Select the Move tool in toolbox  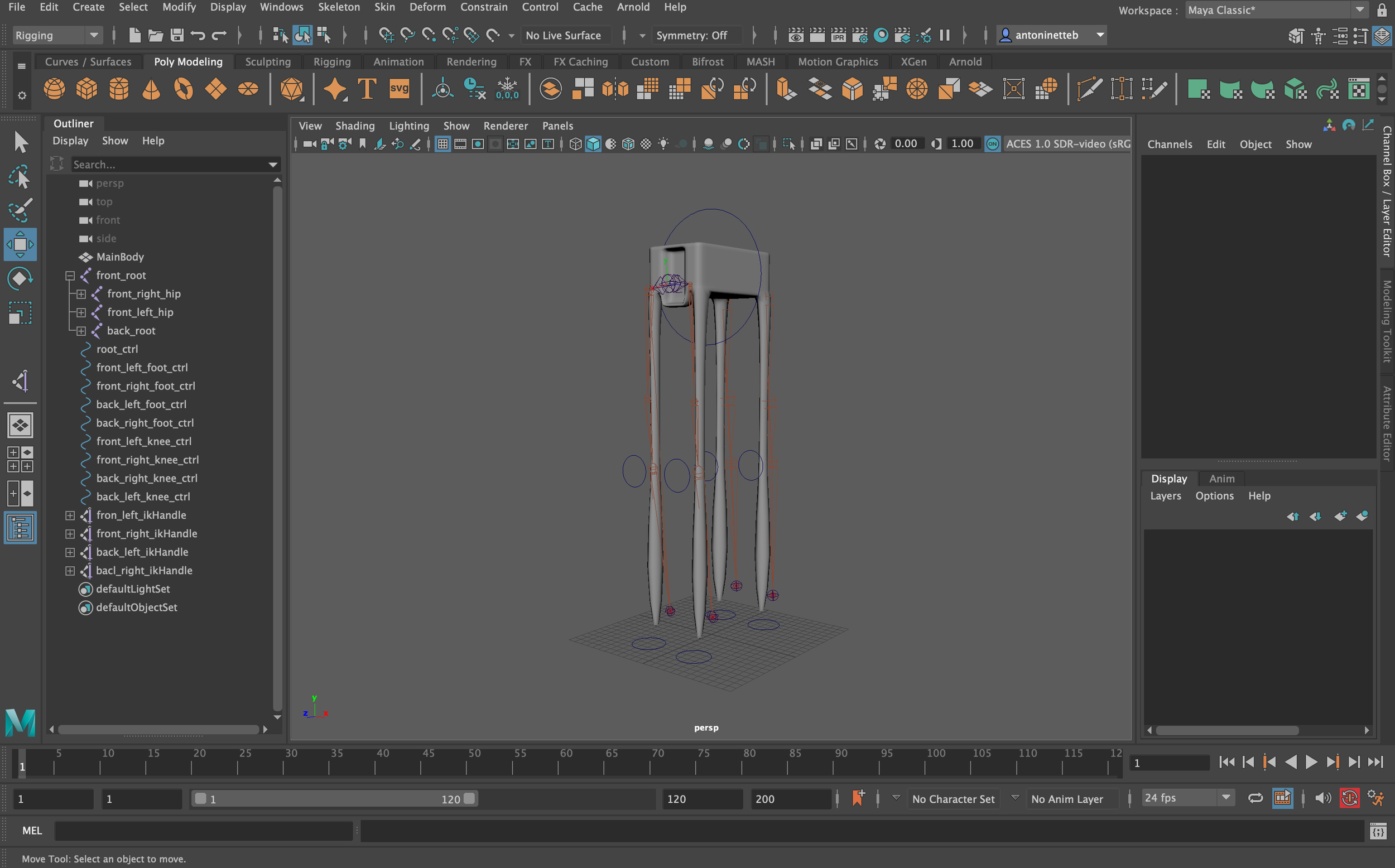(20, 244)
